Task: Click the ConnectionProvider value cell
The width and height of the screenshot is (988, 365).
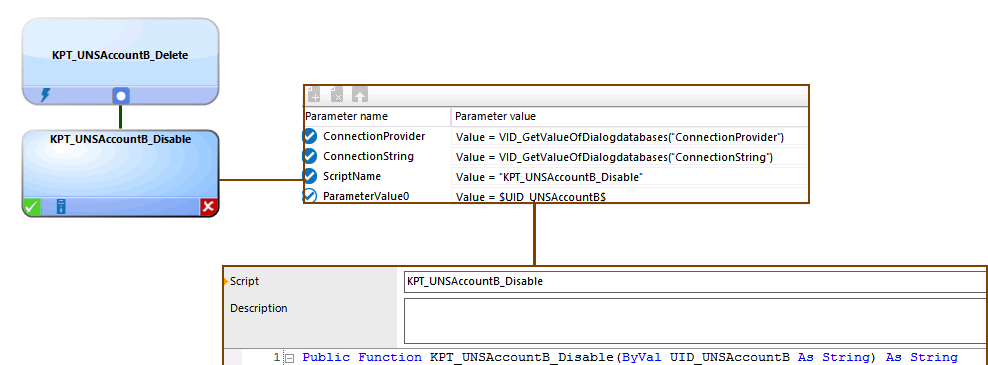Action: [x=629, y=137]
